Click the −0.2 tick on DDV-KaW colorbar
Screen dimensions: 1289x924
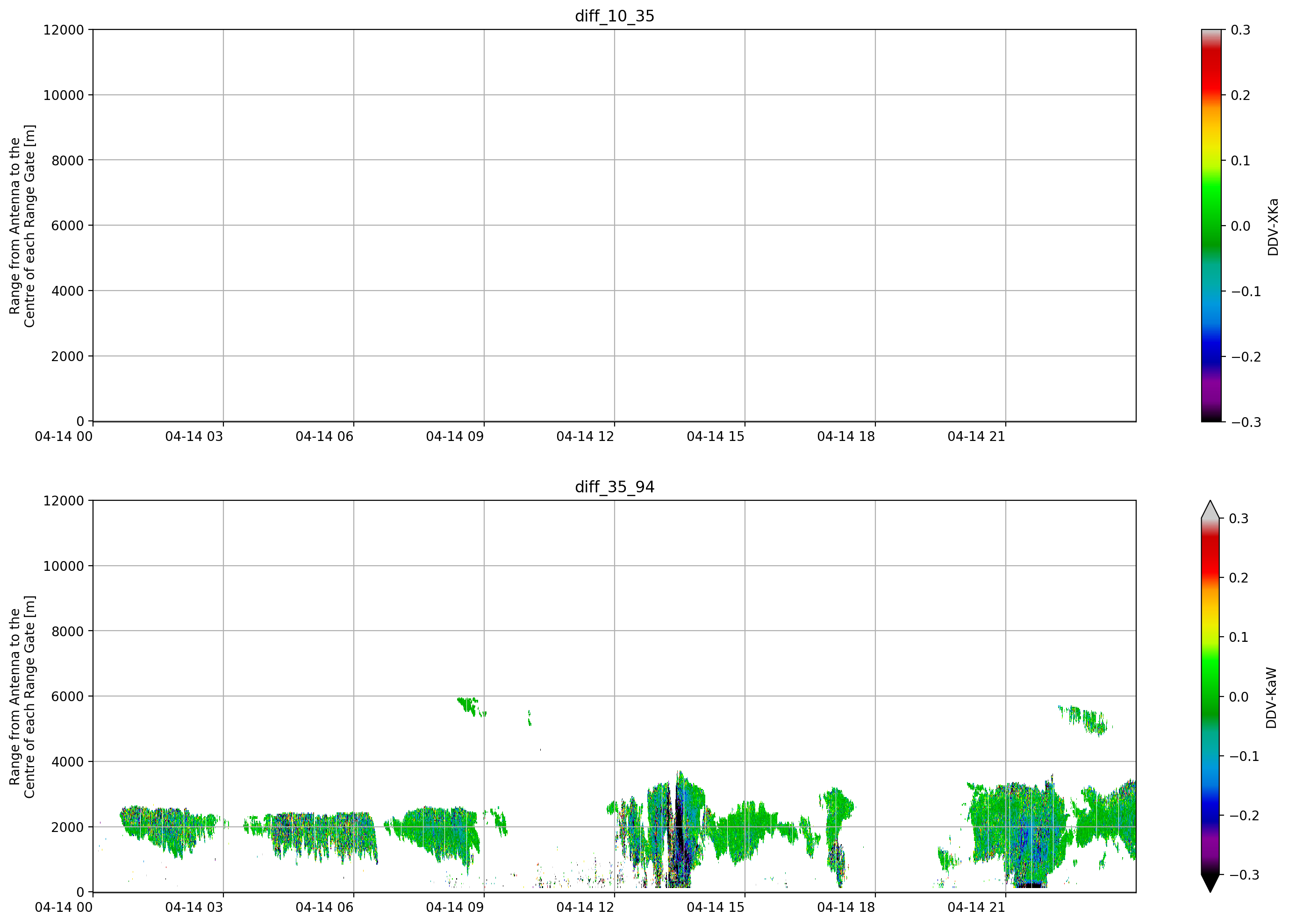(1245, 816)
